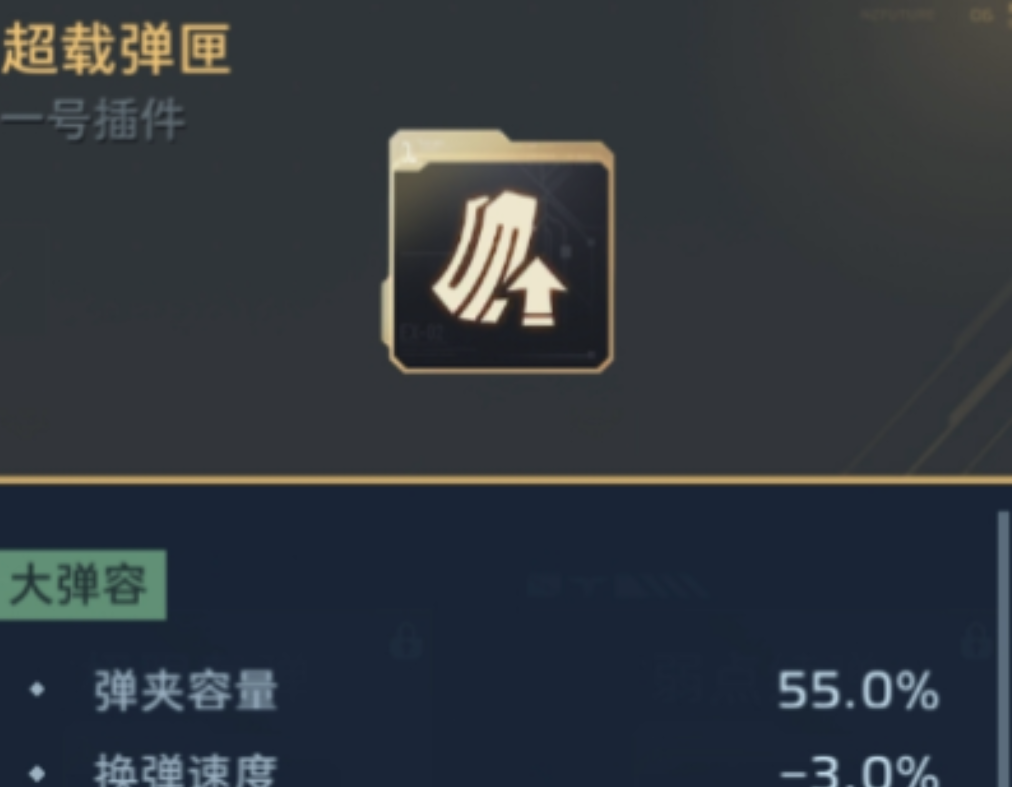1012x787 pixels.
Task: Select the 大弹容 green tag
Action: click(x=83, y=585)
